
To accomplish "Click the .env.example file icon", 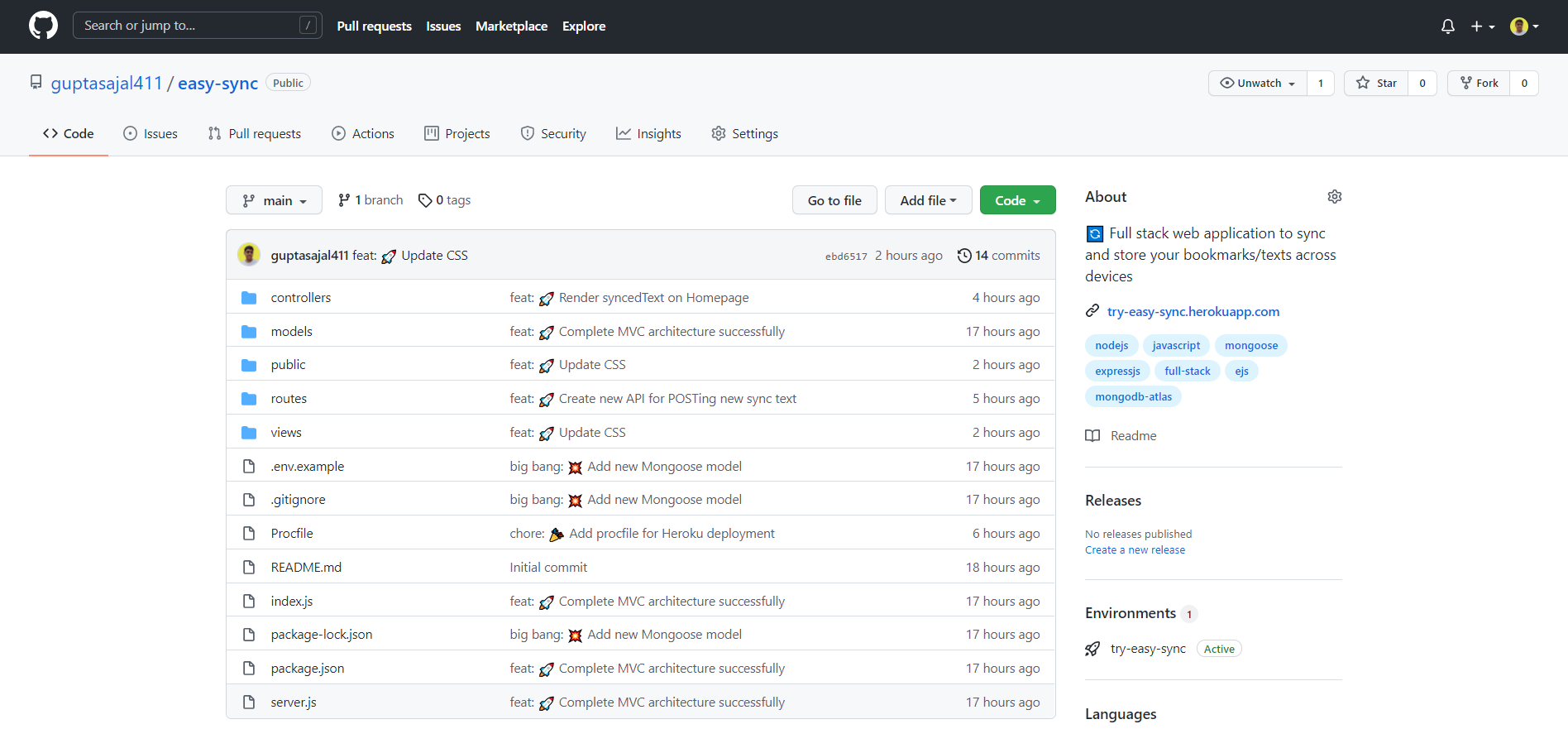I will point(249,467).
